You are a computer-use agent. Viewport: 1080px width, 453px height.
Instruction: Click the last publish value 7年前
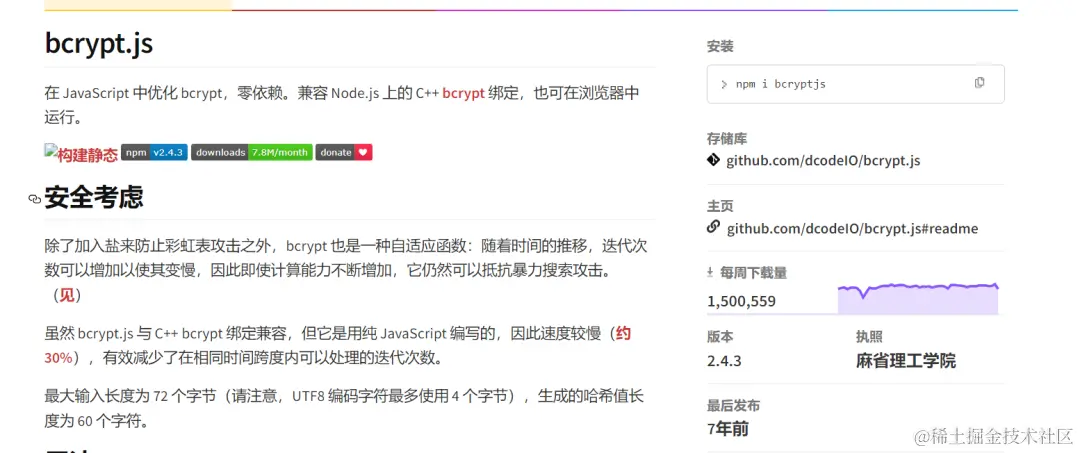point(728,429)
